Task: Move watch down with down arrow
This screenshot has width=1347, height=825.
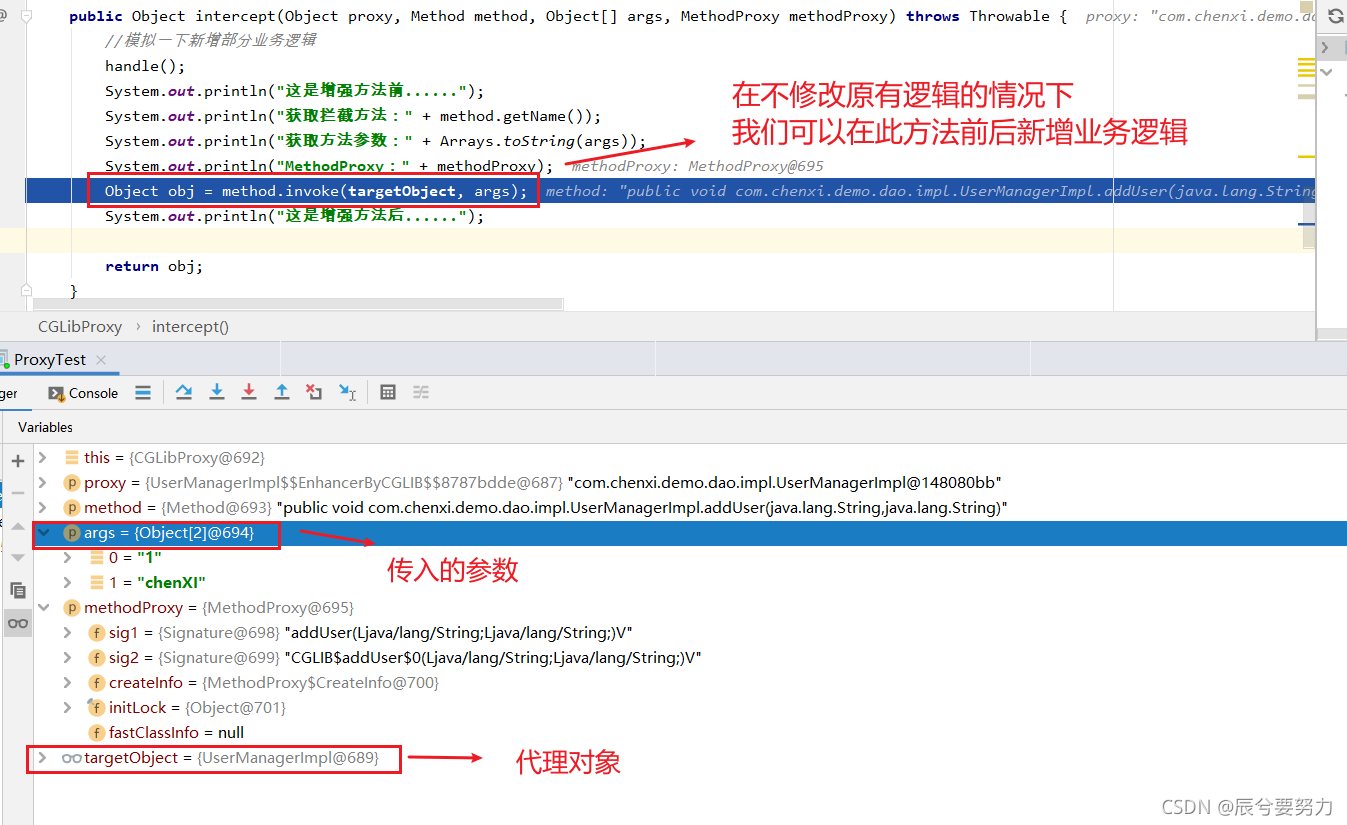Action: point(18,558)
